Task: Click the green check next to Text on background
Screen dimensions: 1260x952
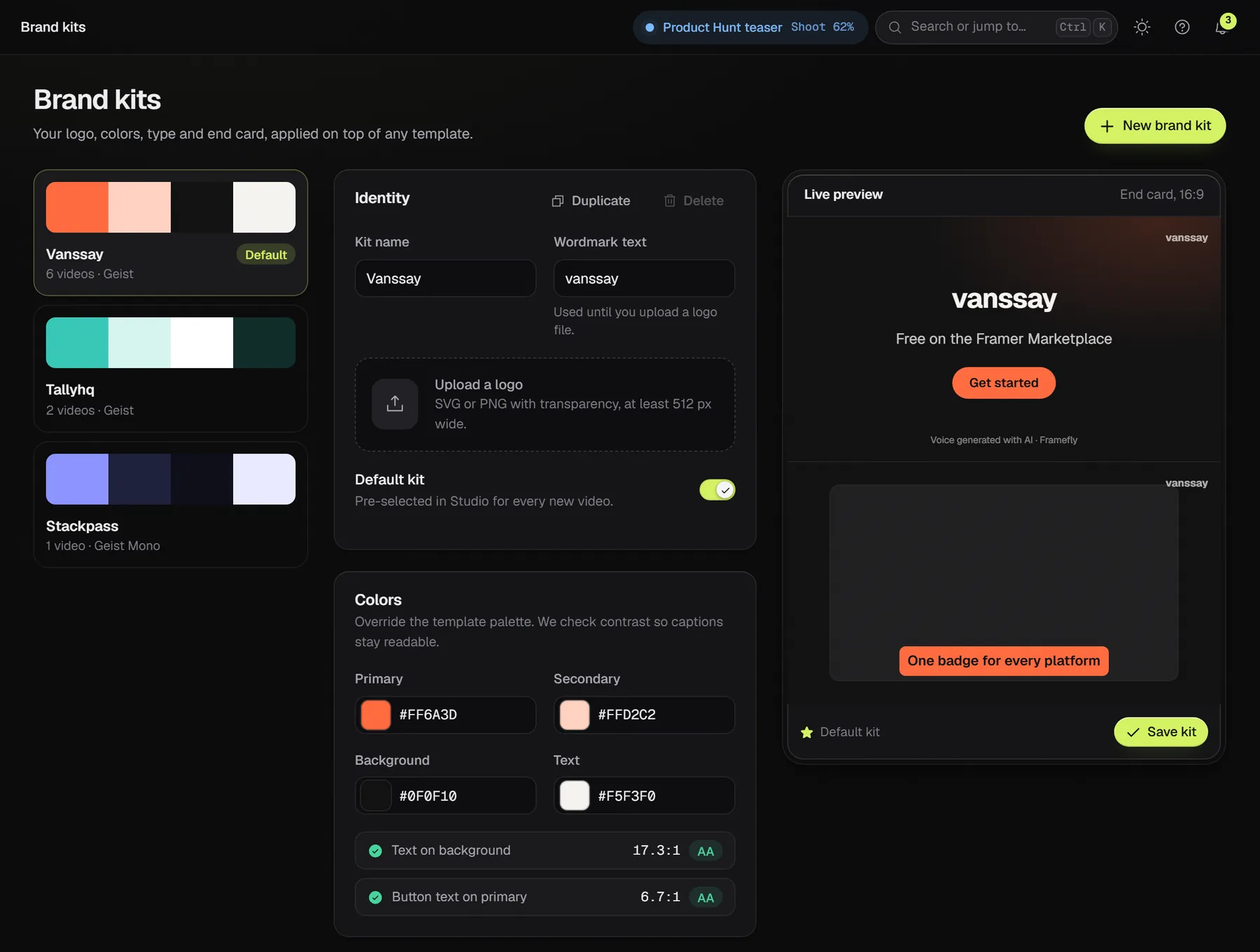Action: (375, 851)
